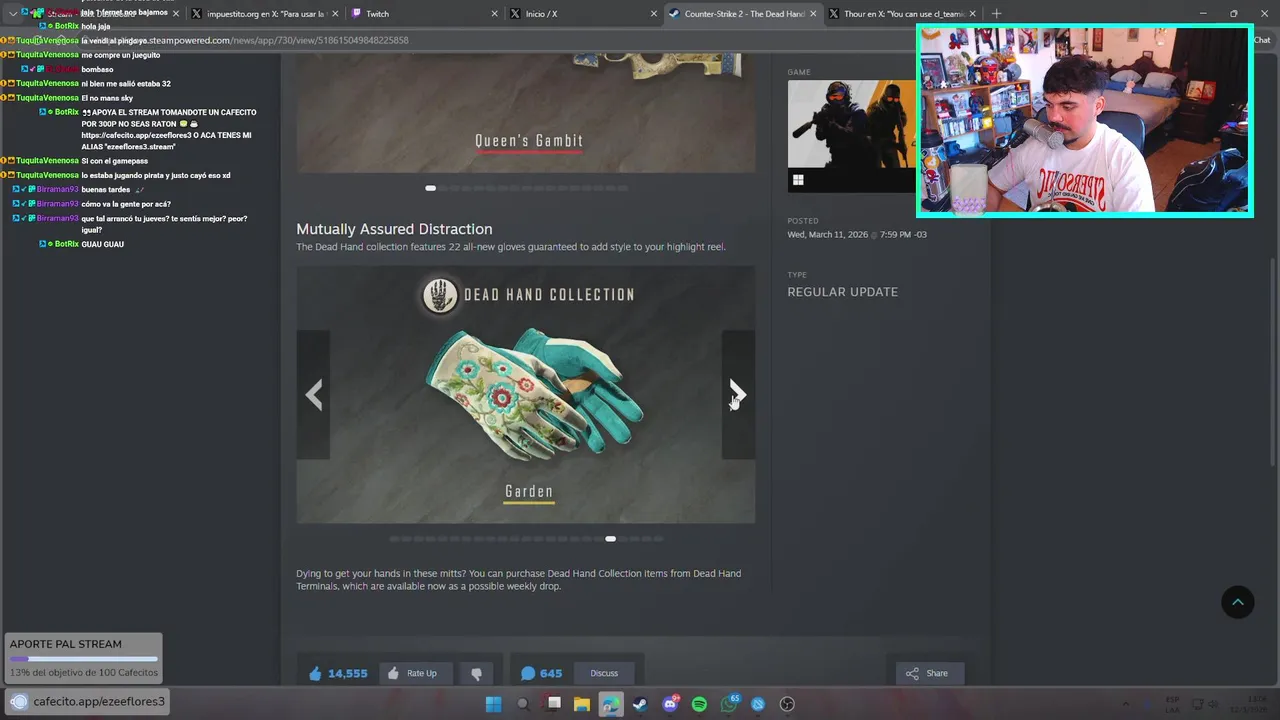Click the thumbs down button

tap(476, 673)
